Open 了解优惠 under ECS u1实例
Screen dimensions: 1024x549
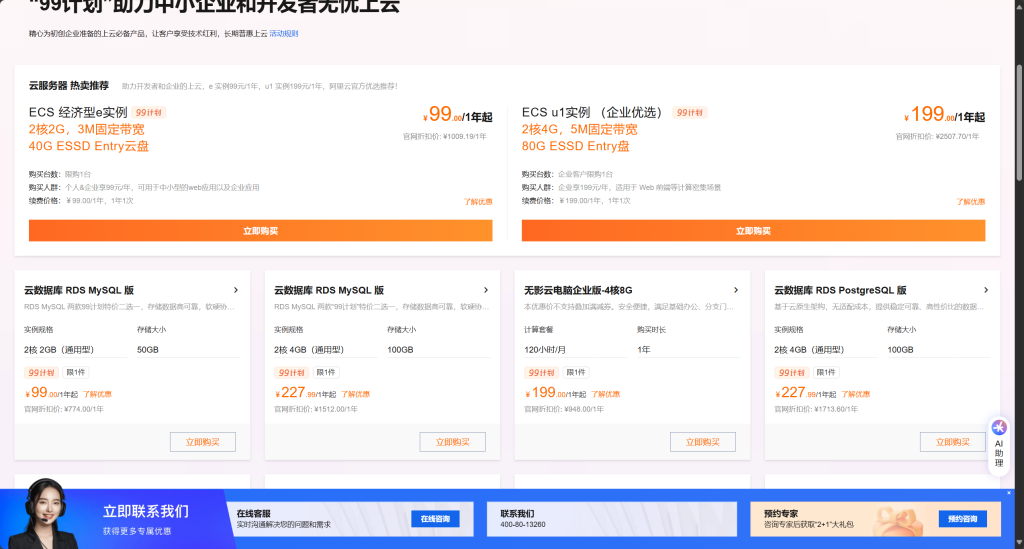(970, 202)
